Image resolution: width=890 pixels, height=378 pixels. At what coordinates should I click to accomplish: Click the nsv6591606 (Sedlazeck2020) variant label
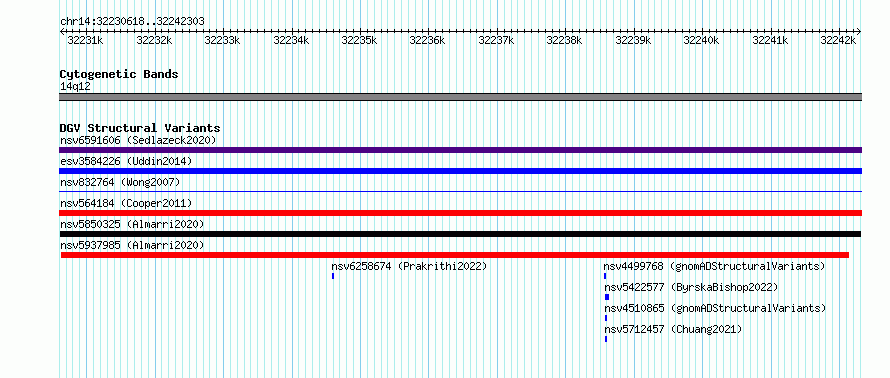click(138, 140)
